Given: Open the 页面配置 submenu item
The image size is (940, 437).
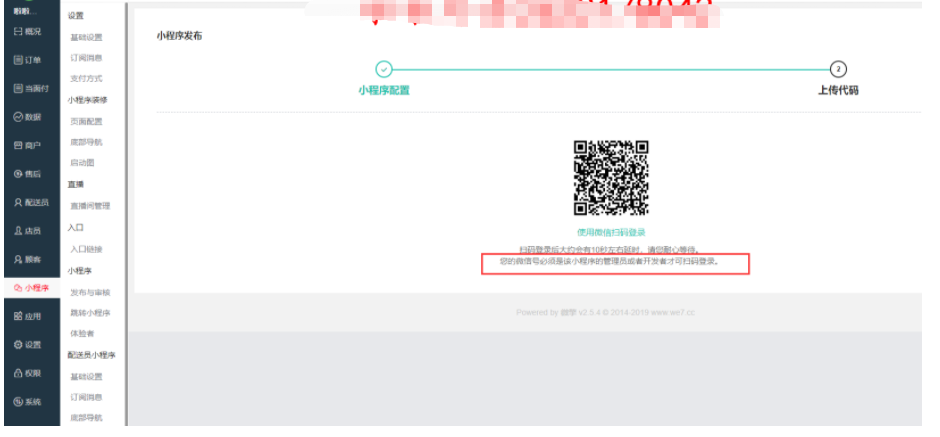Looking at the screenshot, I should [86, 122].
